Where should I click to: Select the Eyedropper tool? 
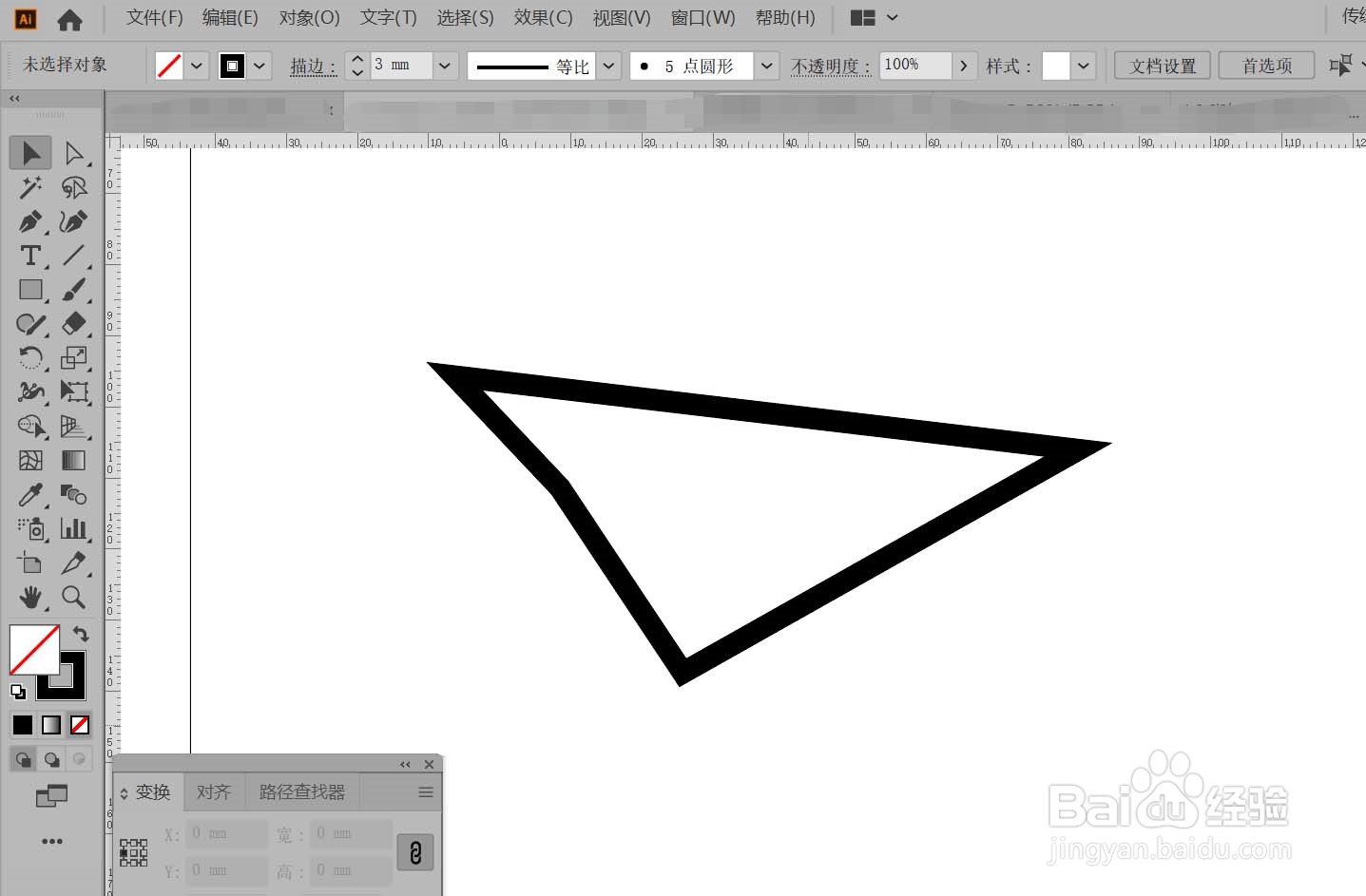(30, 494)
